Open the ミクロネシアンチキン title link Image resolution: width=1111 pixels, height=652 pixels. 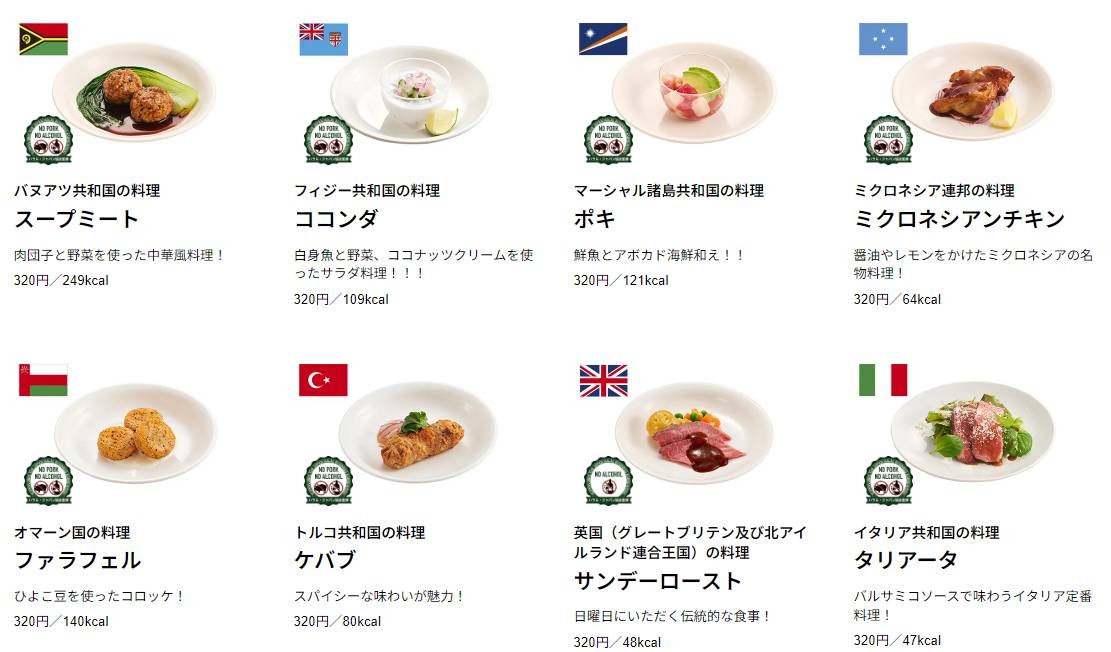(959, 219)
